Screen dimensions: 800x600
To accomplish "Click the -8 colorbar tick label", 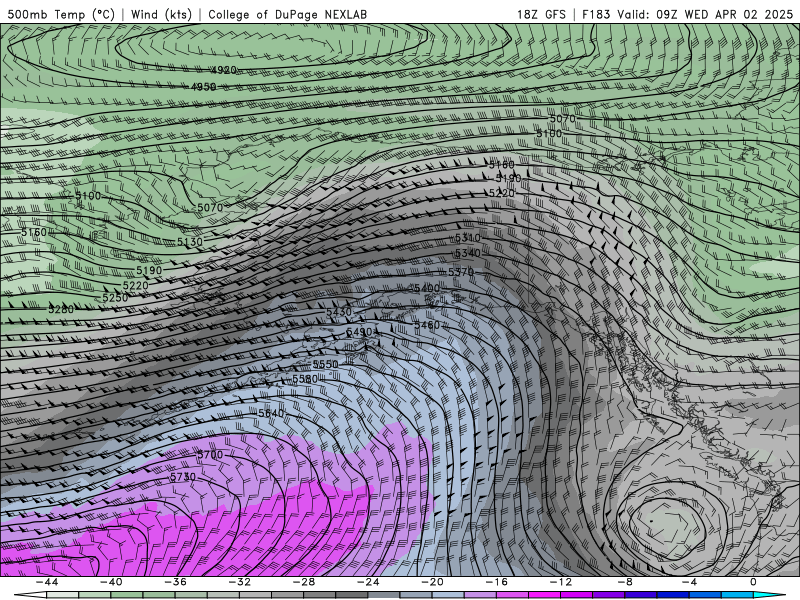I will 625,582.
